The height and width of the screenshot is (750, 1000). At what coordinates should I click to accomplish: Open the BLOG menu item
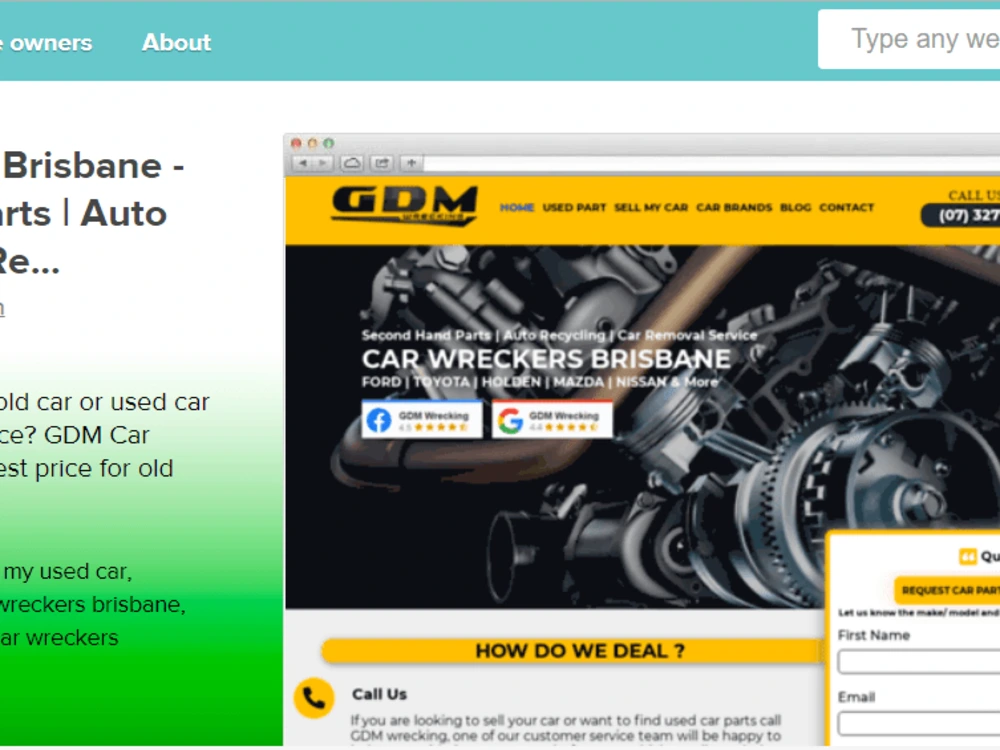click(795, 207)
